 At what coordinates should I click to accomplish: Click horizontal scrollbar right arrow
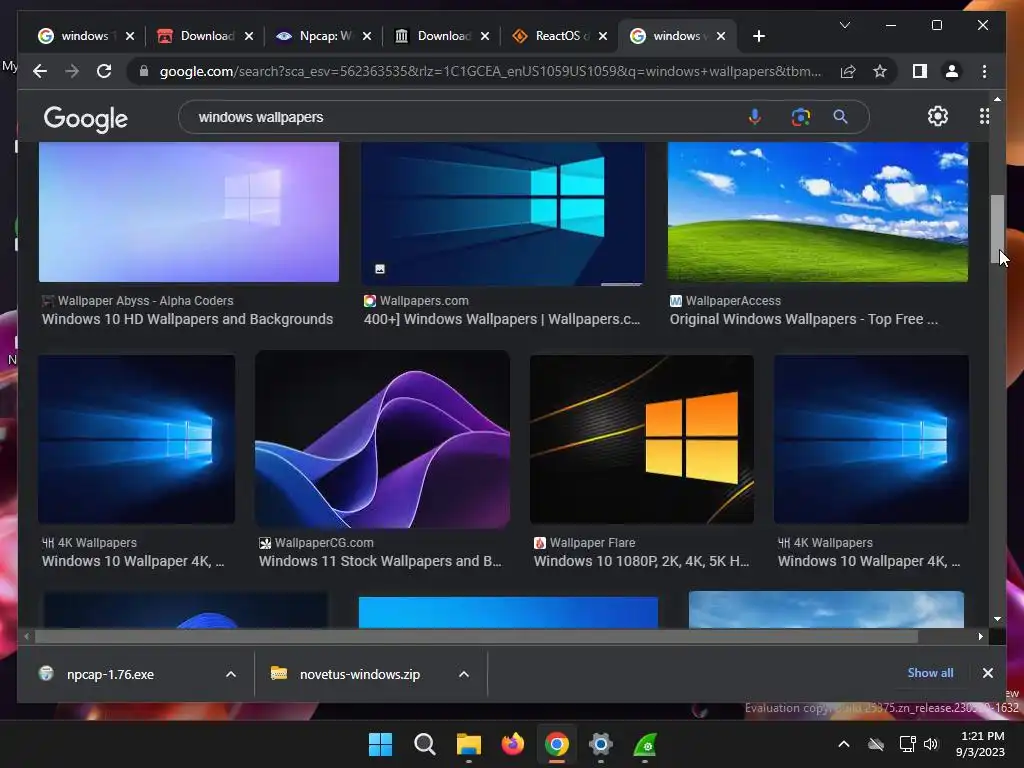click(x=980, y=636)
